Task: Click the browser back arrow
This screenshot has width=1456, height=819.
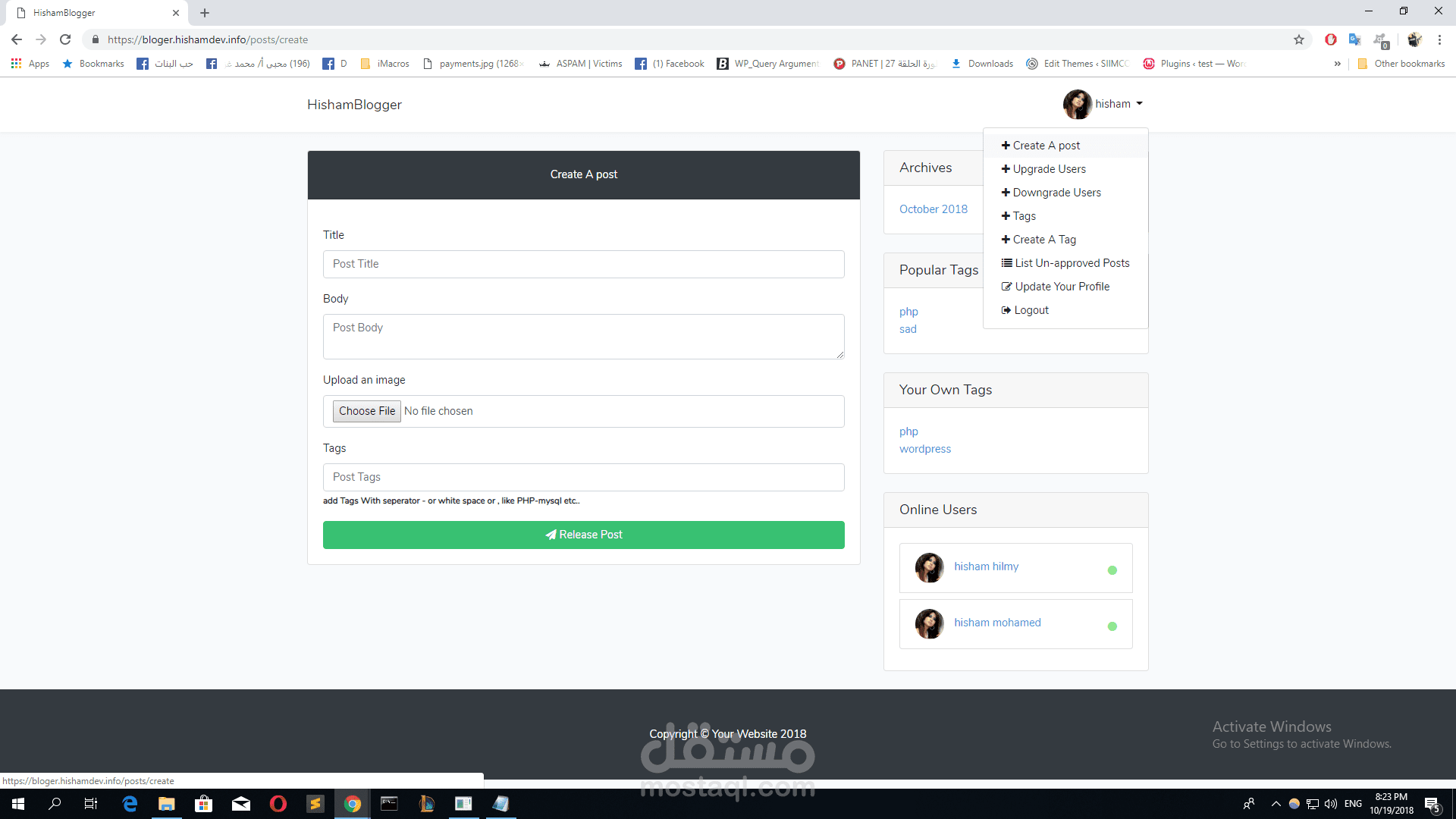Action: point(17,39)
